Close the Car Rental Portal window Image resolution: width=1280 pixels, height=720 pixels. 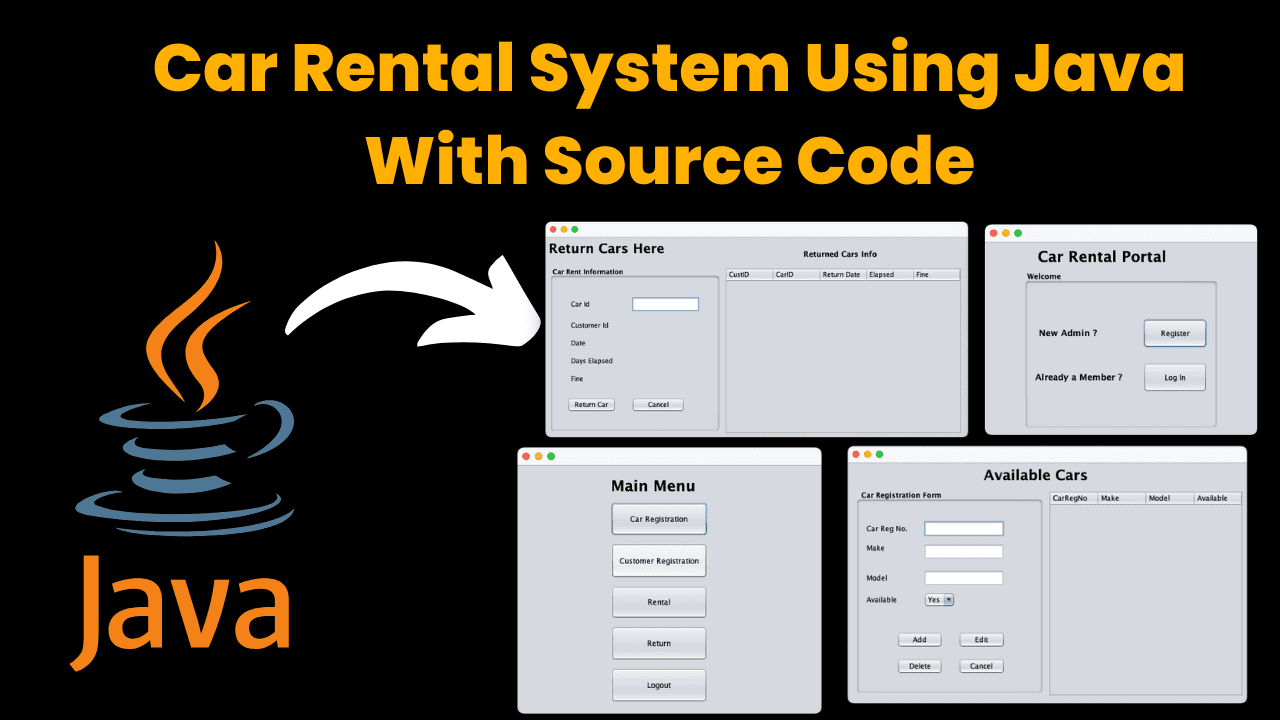pos(994,233)
